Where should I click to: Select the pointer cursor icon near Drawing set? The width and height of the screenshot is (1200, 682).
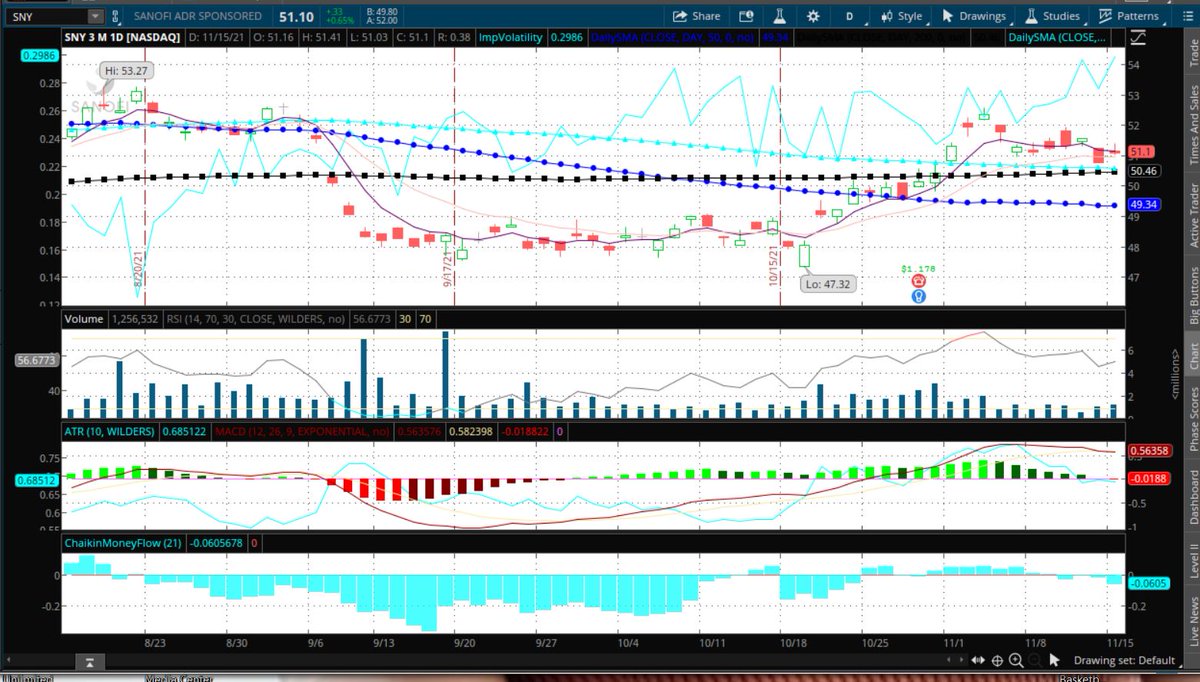coord(1055,660)
